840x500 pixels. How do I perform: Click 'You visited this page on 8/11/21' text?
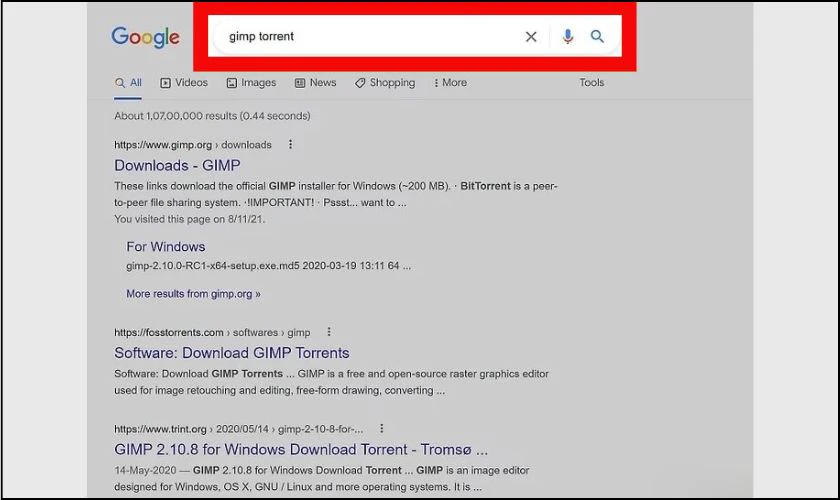190,219
